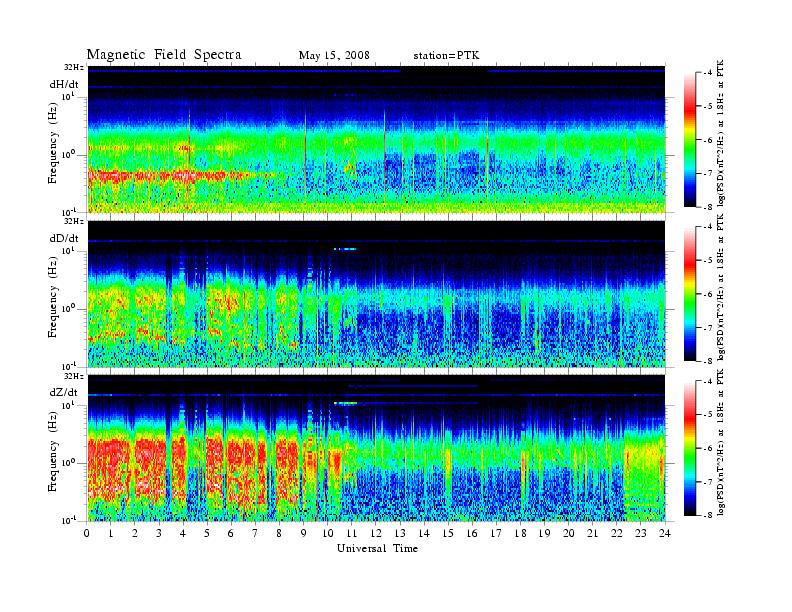Viewport: 792px width, 612px height.
Task: Click the hour 10 tick label
Action: coord(327,533)
